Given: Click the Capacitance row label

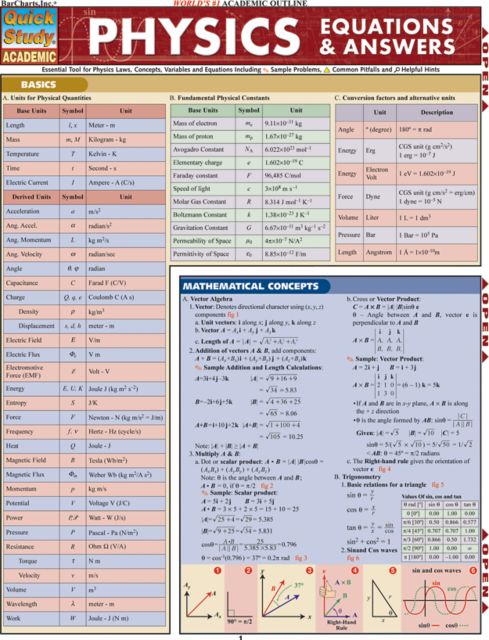Looking at the screenshot, I should pos(22,283).
